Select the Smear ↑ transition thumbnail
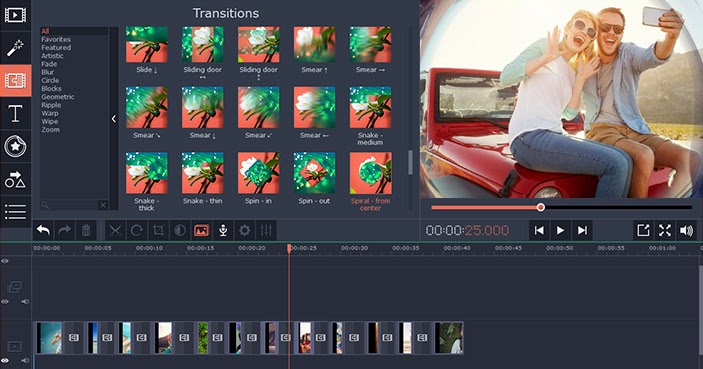The image size is (703, 369). pyautogui.click(x=314, y=44)
